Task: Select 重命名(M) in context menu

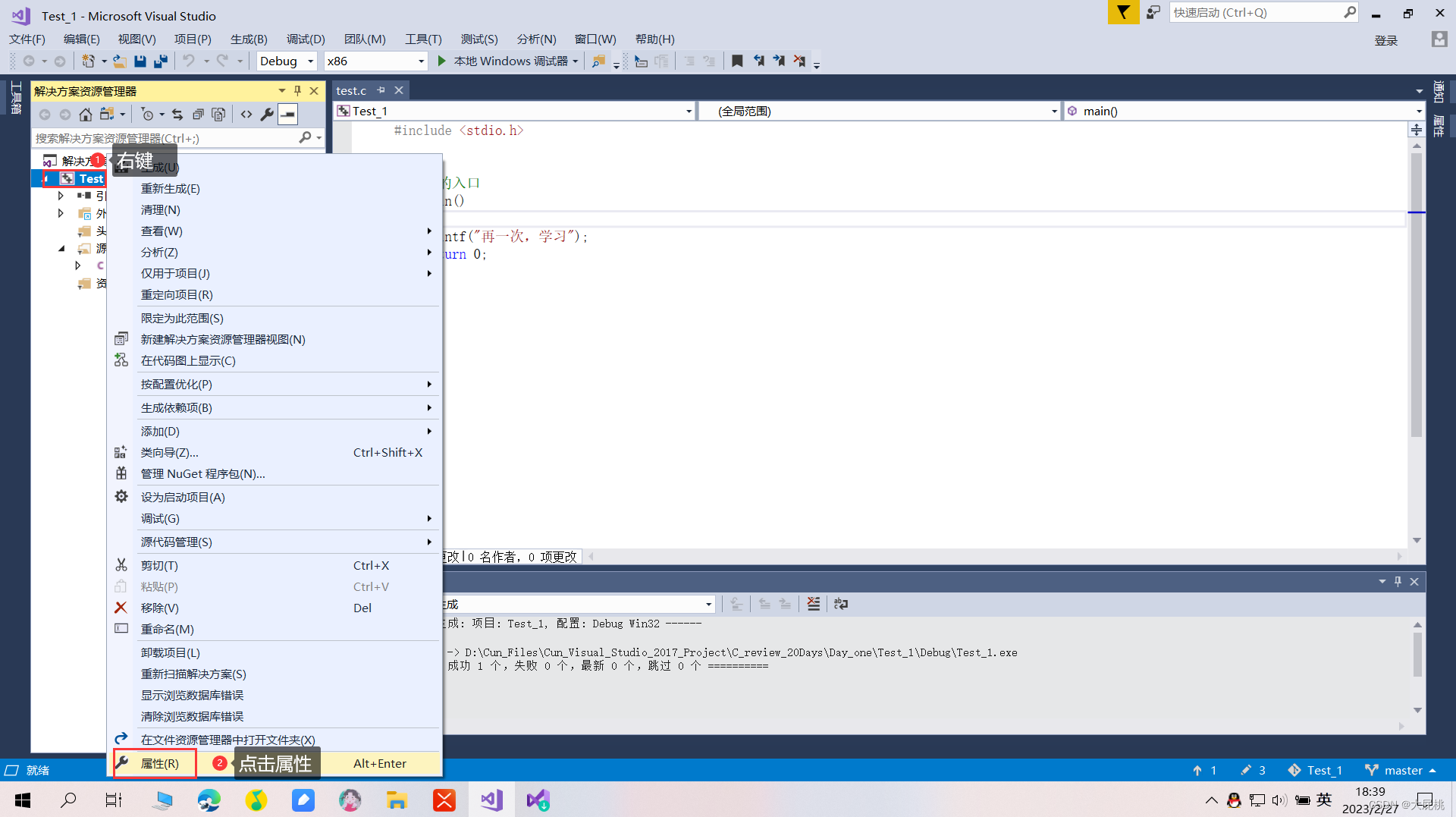Action: (275, 629)
